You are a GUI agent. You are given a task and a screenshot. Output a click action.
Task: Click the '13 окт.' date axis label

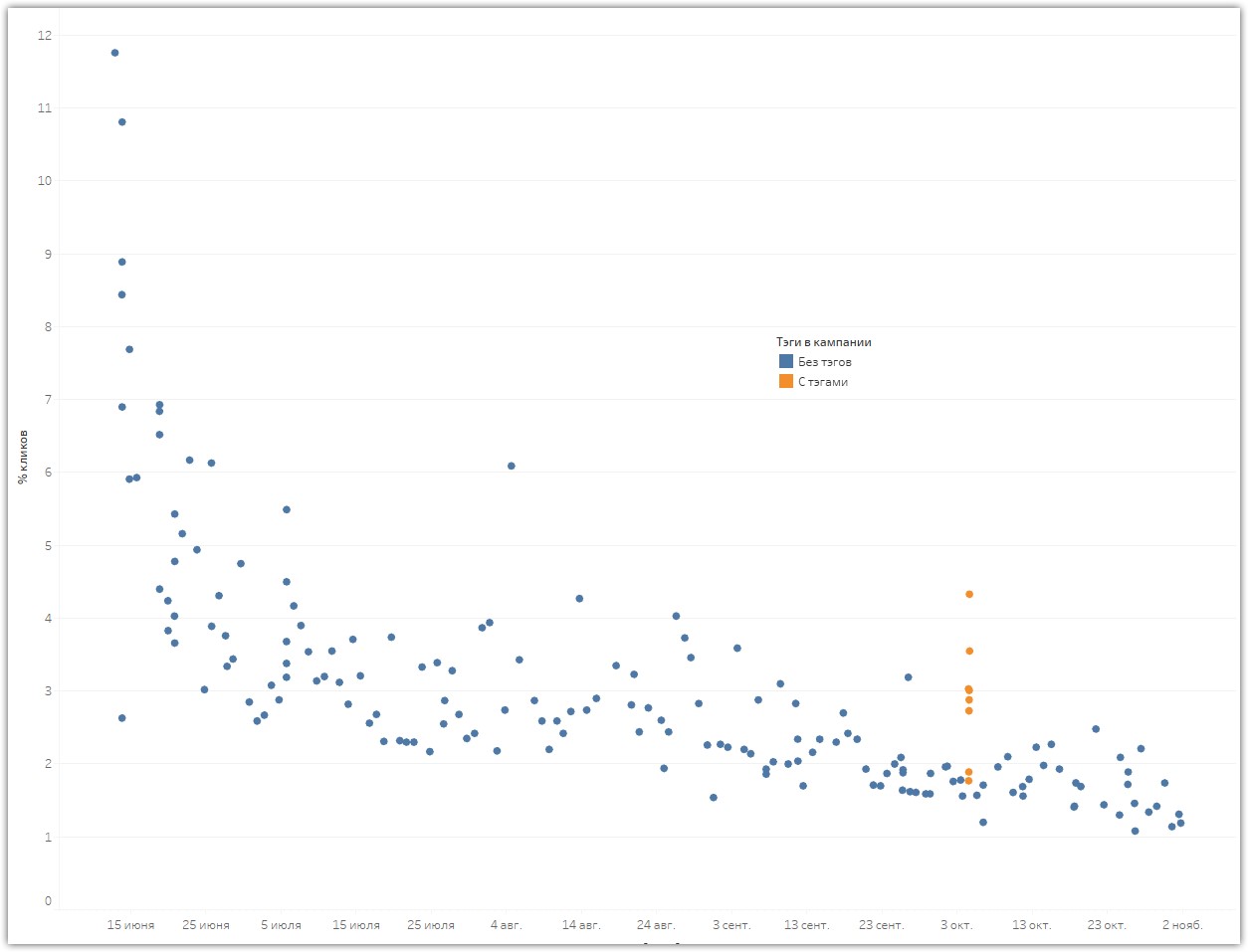pyautogui.click(x=1032, y=925)
